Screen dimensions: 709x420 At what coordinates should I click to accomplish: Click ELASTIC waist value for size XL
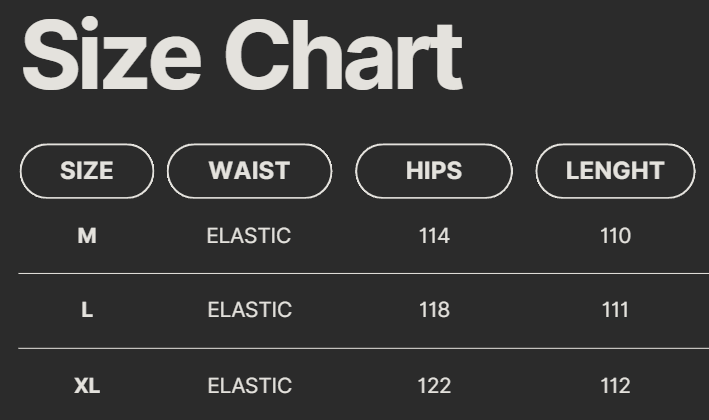[x=249, y=385]
